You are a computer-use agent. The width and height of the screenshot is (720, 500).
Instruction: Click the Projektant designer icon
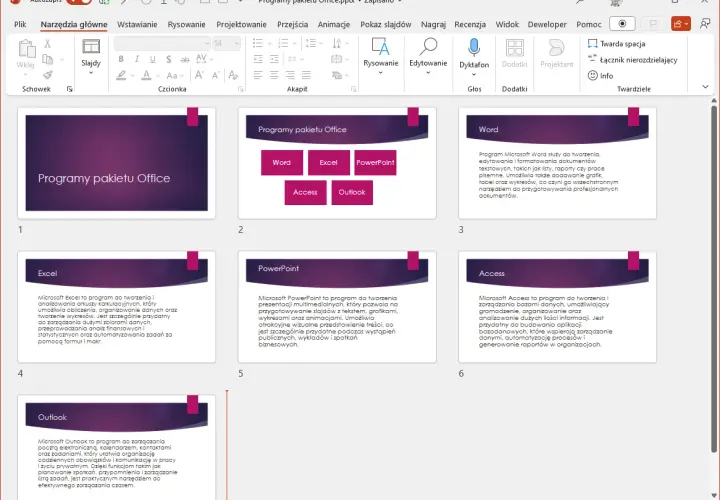coord(557,48)
